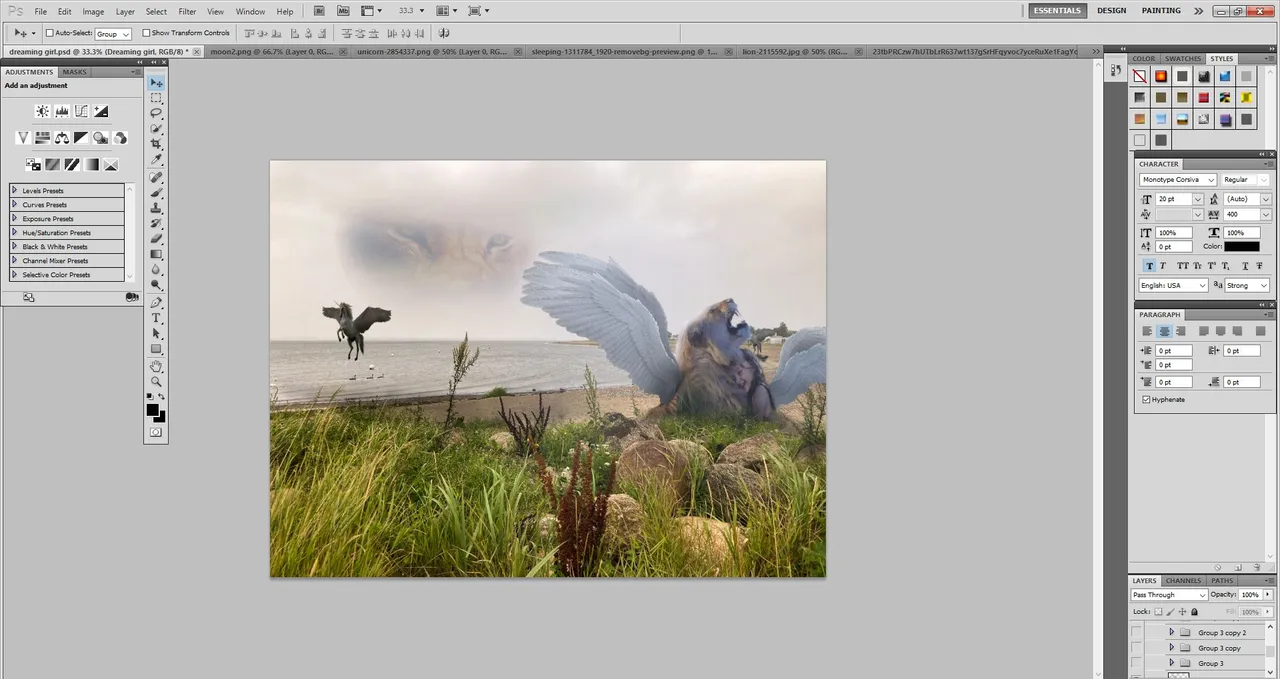This screenshot has width=1280, height=679.
Task: Select the Lasso tool
Action: click(156, 113)
